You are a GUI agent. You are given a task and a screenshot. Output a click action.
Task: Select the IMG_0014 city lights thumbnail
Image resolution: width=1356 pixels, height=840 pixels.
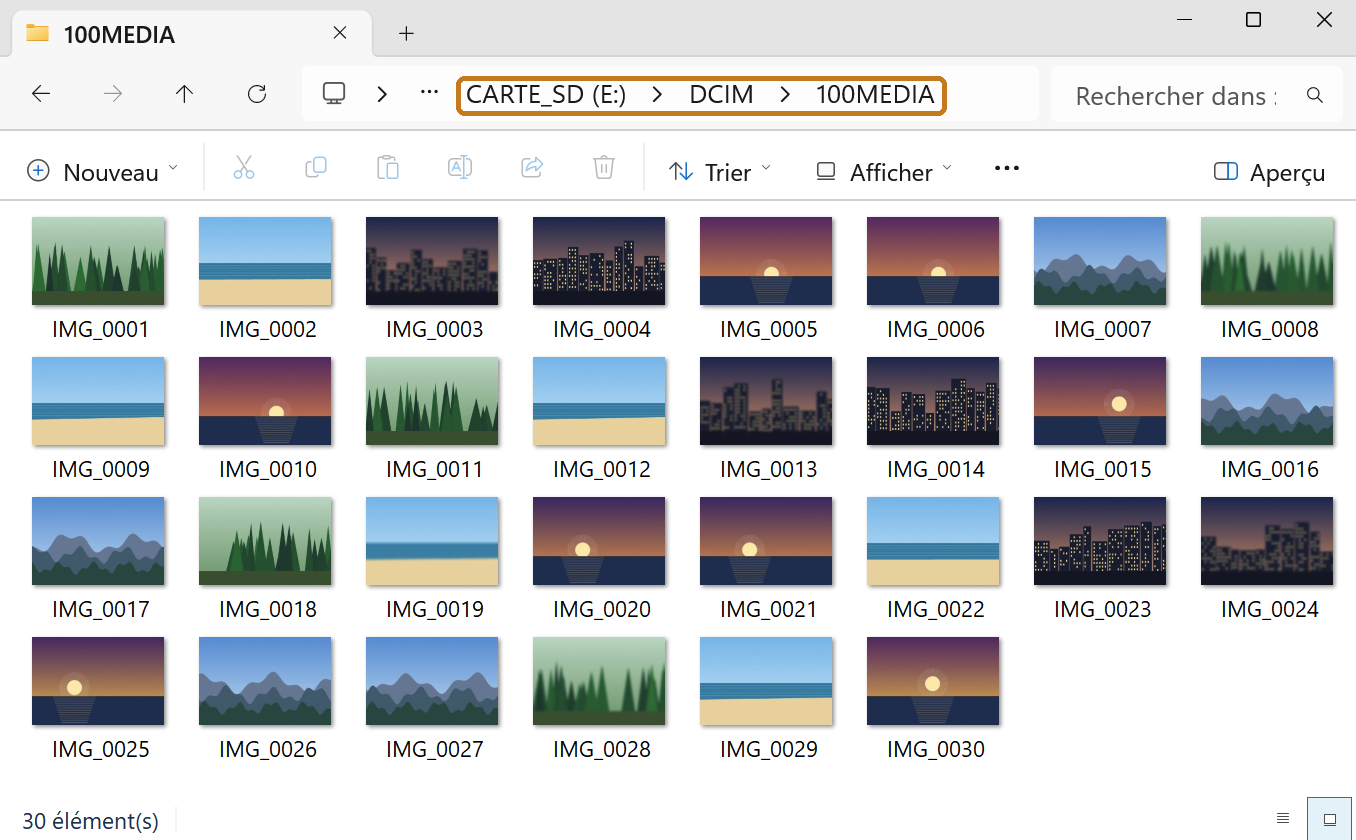933,401
